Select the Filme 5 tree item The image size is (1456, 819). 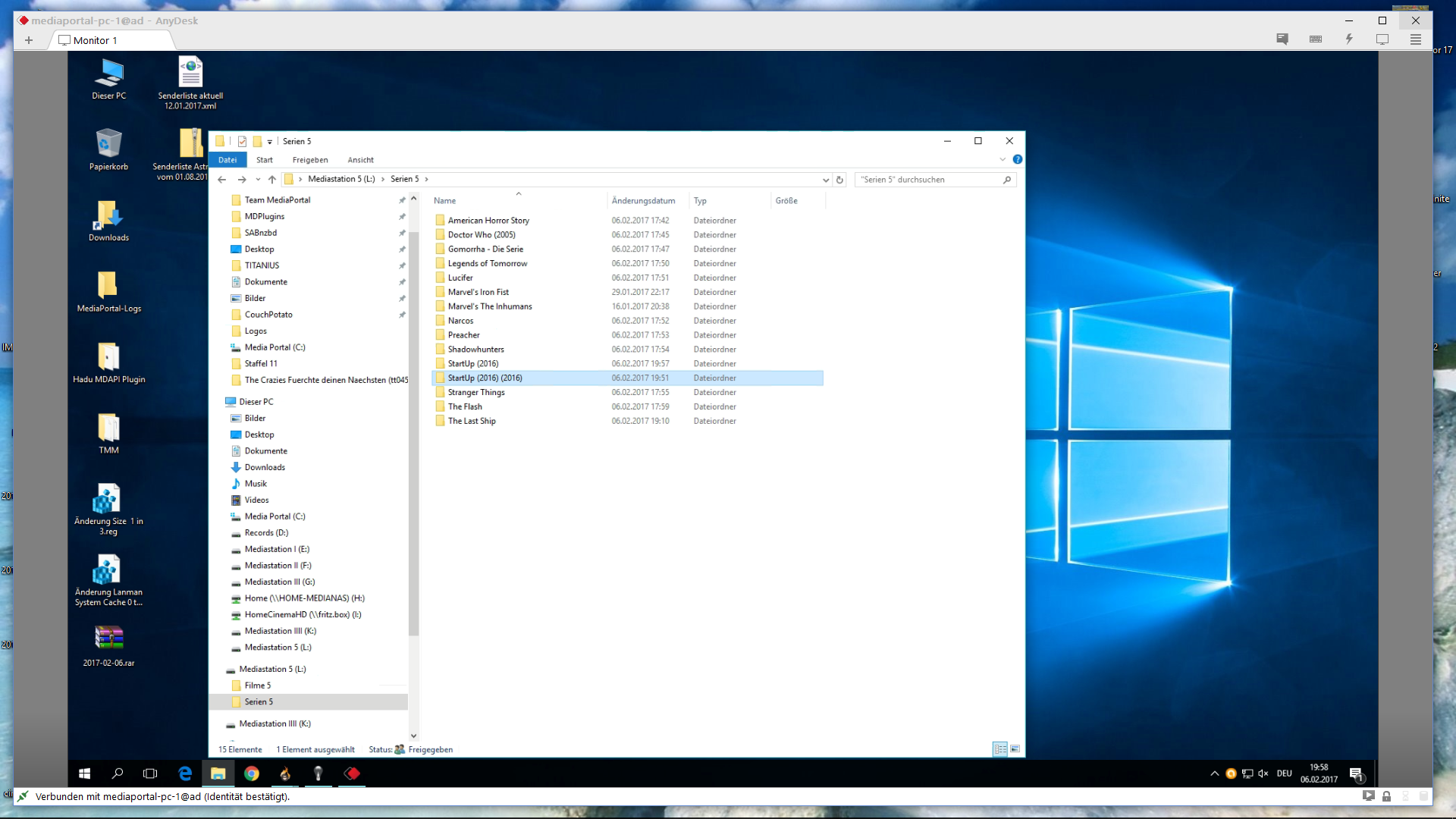click(x=257, y=686)
